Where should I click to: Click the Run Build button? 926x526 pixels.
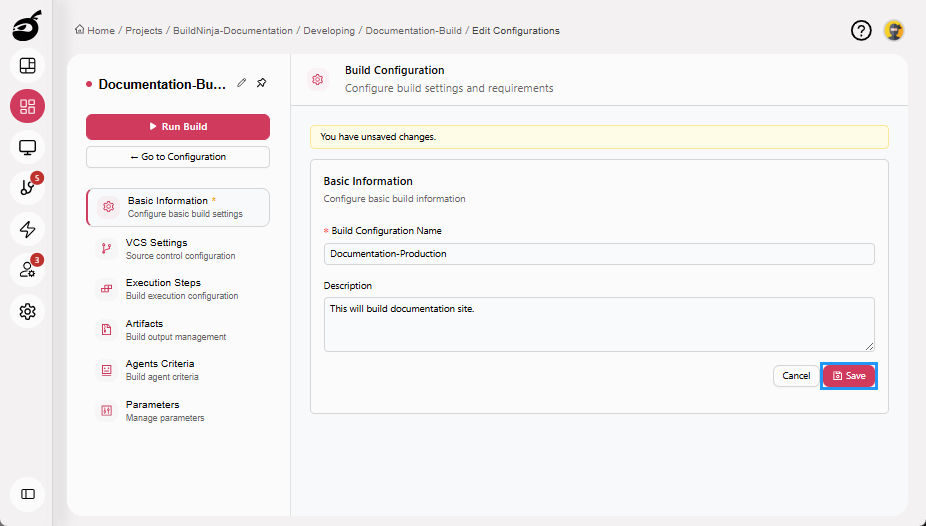pos(178,126)
